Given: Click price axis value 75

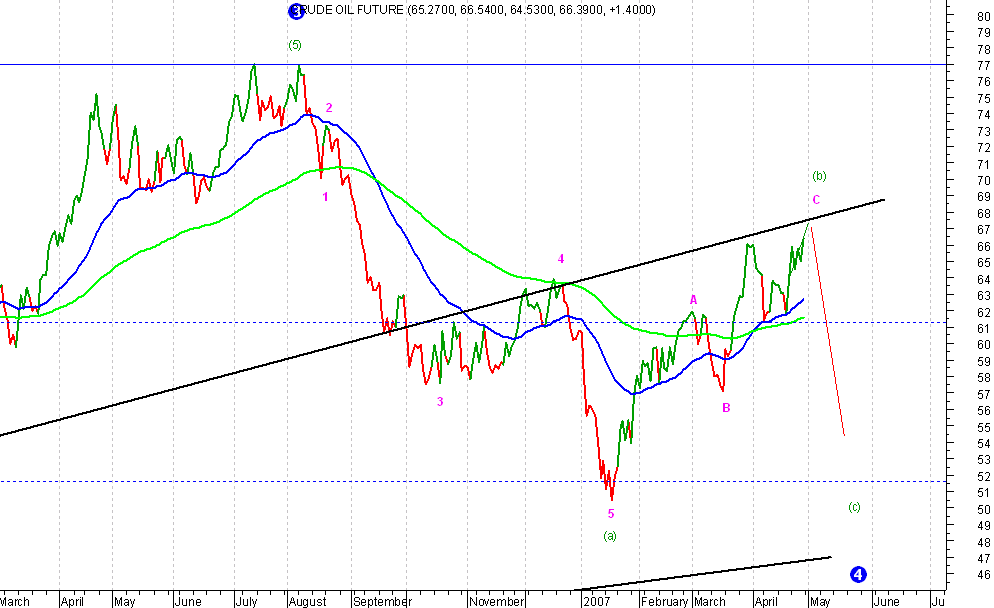Looking at the screenshot, I should click(x=984, y=98).
